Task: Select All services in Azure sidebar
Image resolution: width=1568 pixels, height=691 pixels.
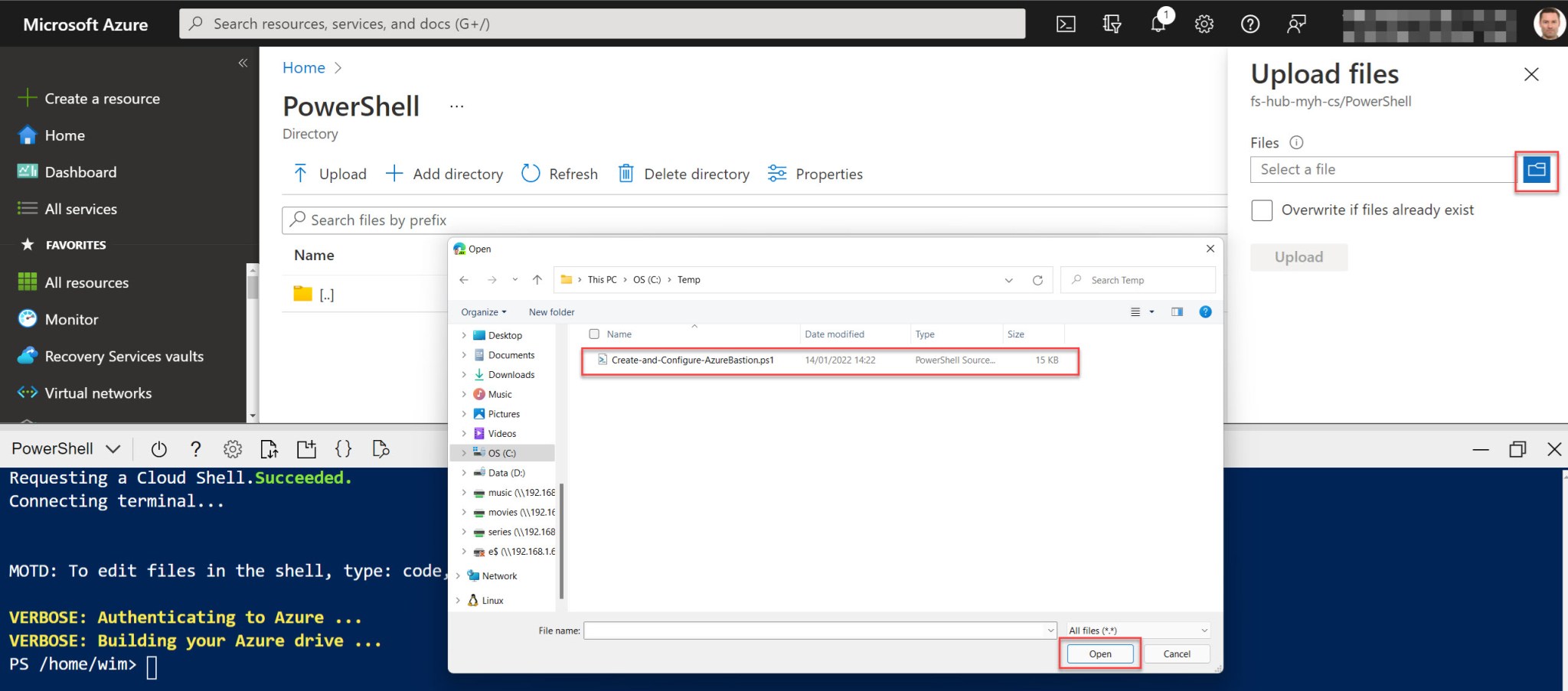Action: tap(80, 209)
